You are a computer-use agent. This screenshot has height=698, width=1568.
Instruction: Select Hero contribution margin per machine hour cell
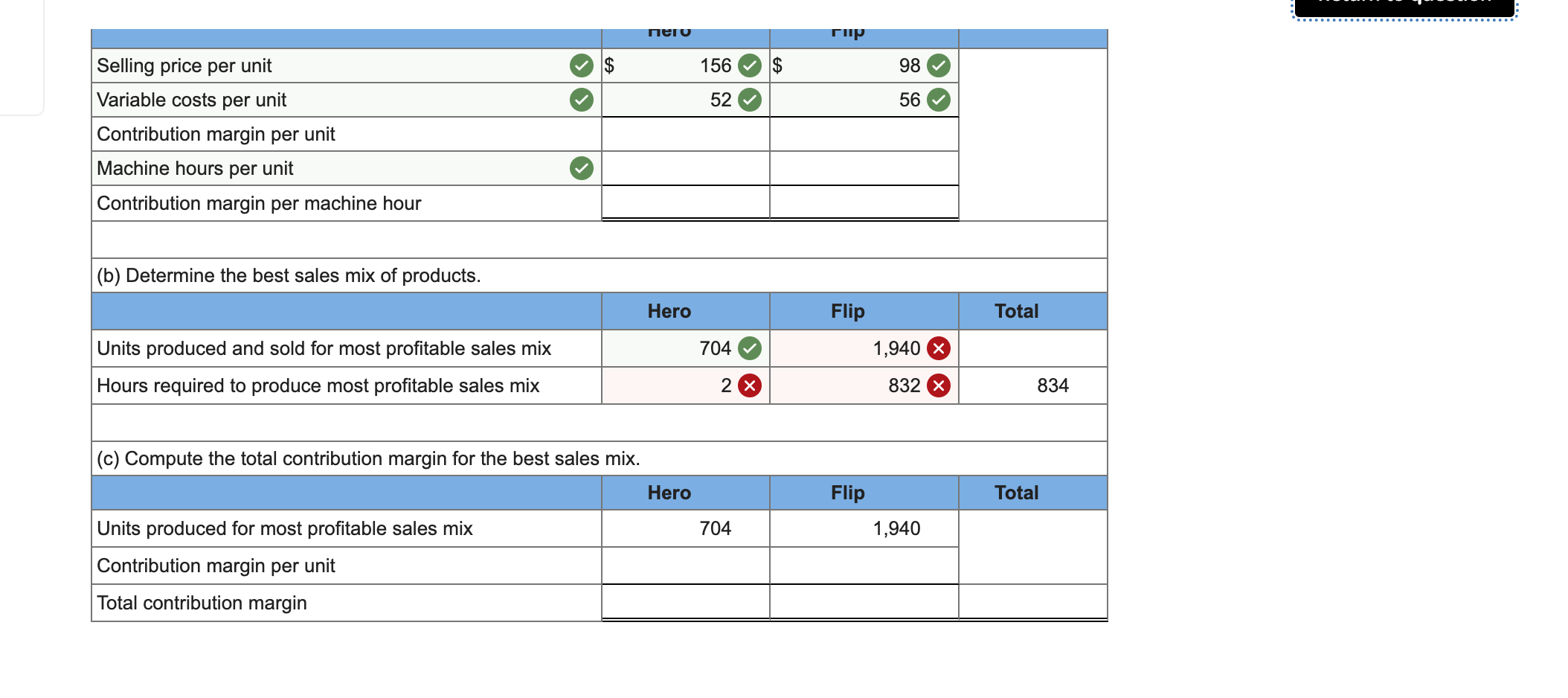tap(686, 202)
